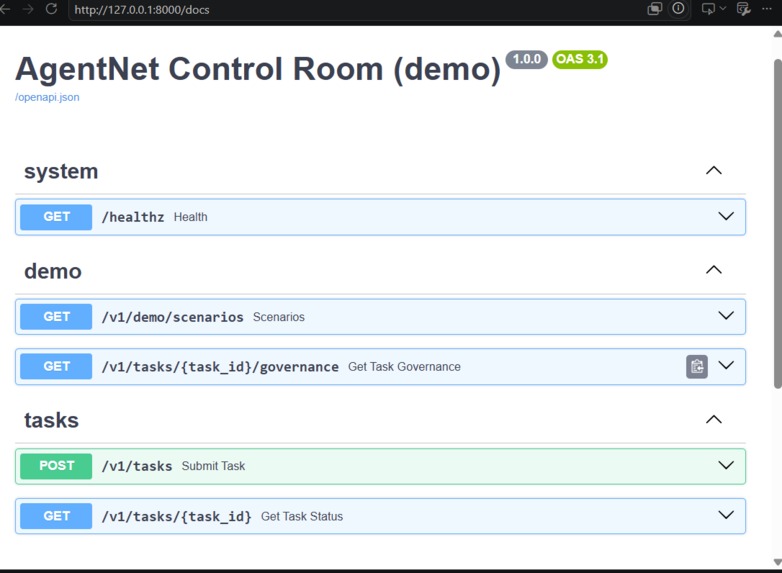Click the GET badge for Get Task Status
782x573 pixels.
point(56,516)
